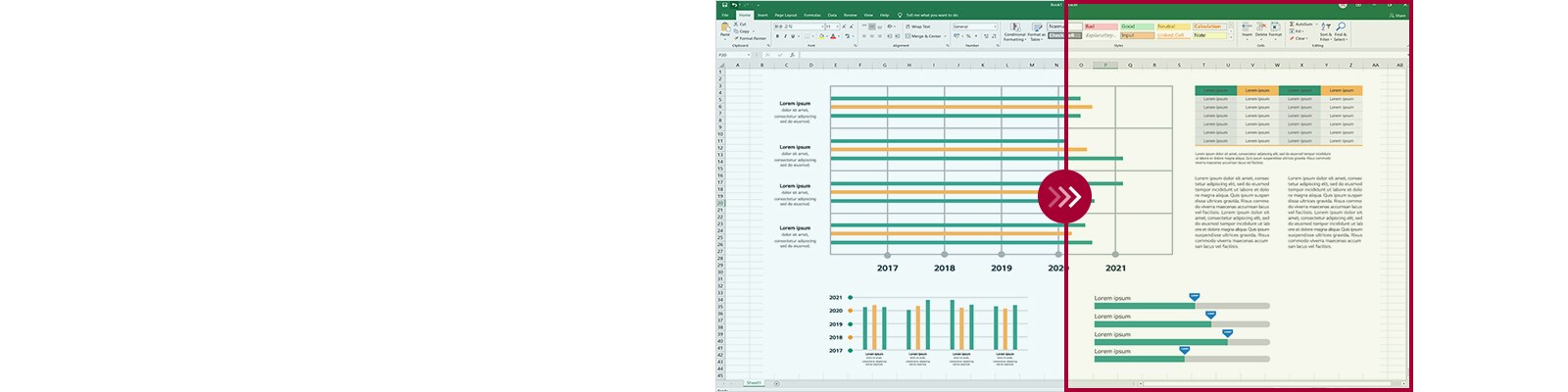Open the font name dropdown
The width and height of the screenshot is (1568, 392).
pyautogui.click(x=820, y=26)
